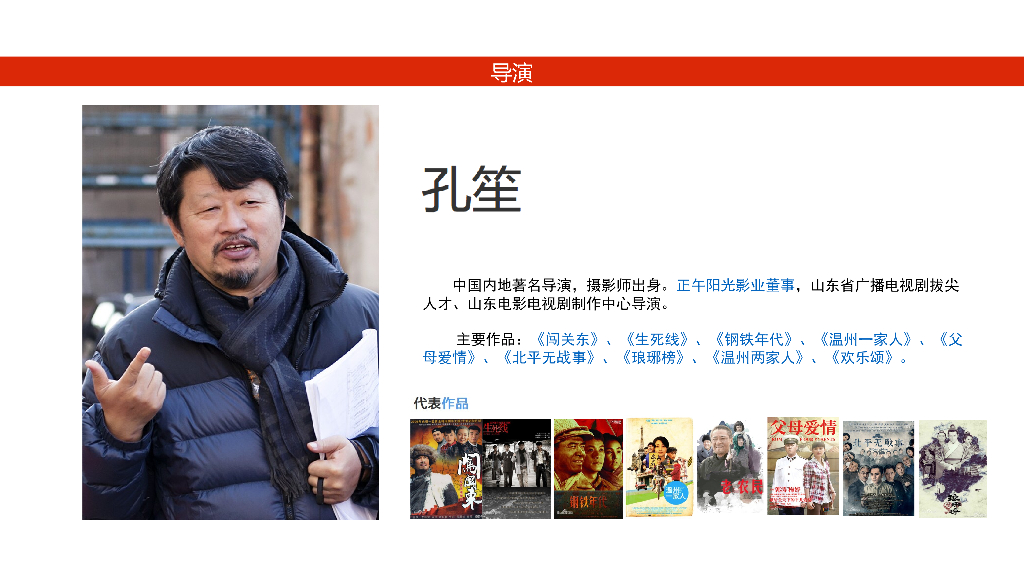Screen dimensions: 1024x576
Task: Click the 《生死线》 hyperlink
Action: (657, 340)
